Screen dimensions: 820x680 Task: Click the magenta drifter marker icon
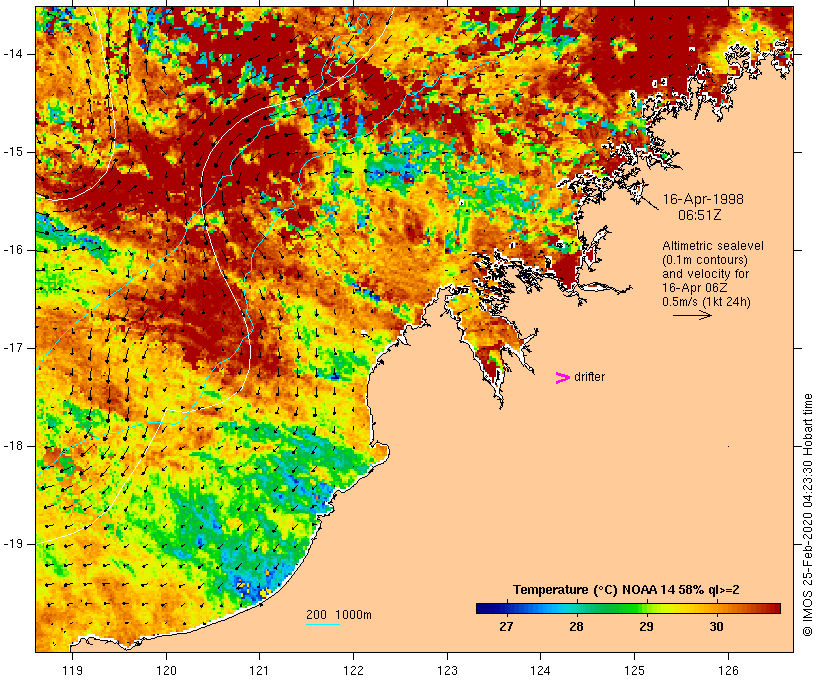(562, 378)
